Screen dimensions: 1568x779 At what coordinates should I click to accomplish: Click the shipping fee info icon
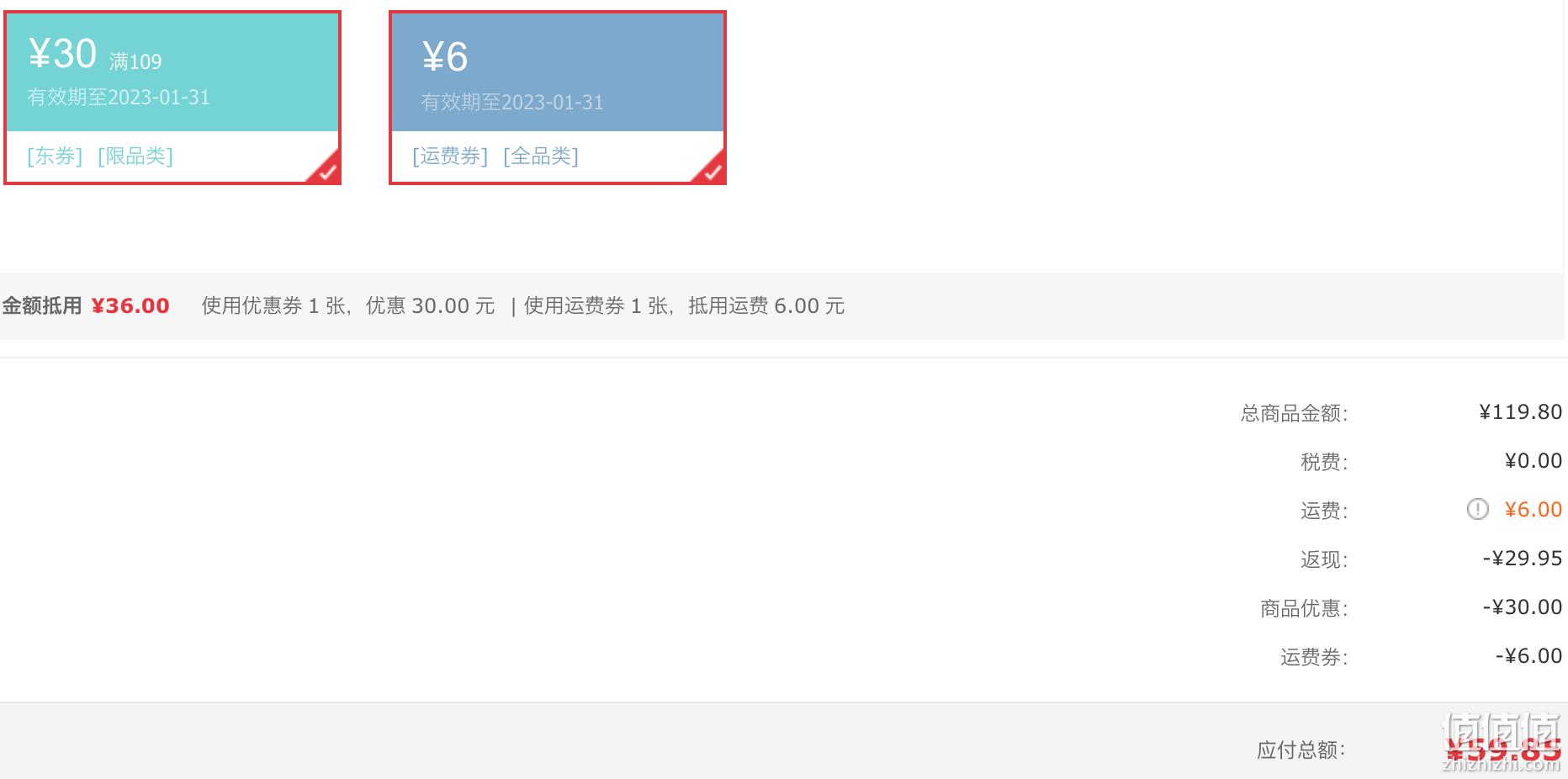1477,510
